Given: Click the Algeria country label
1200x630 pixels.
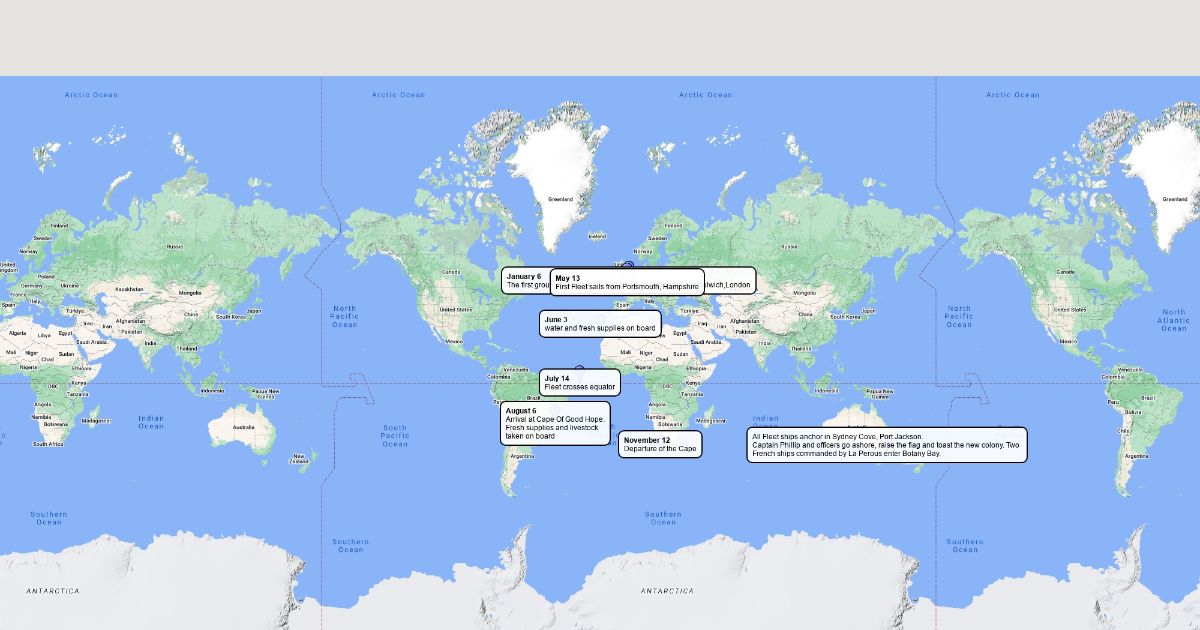Looking at the screenshot, I should tap(18, 333).
